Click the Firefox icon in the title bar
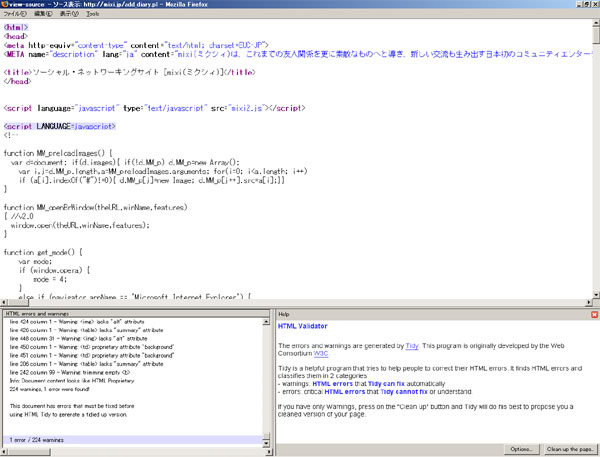600x457 pixels. point(5,4)
